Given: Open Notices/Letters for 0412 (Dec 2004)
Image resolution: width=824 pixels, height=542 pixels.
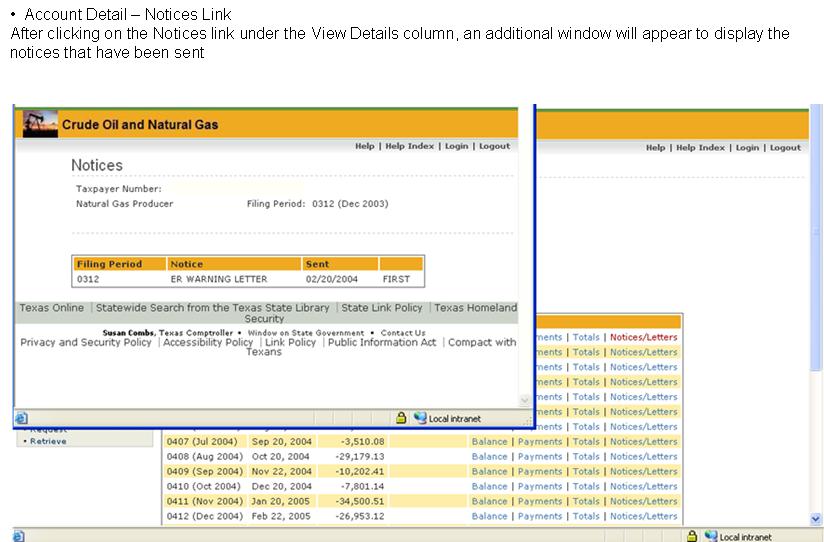Looking at the screenshot, I should (643, 516).
